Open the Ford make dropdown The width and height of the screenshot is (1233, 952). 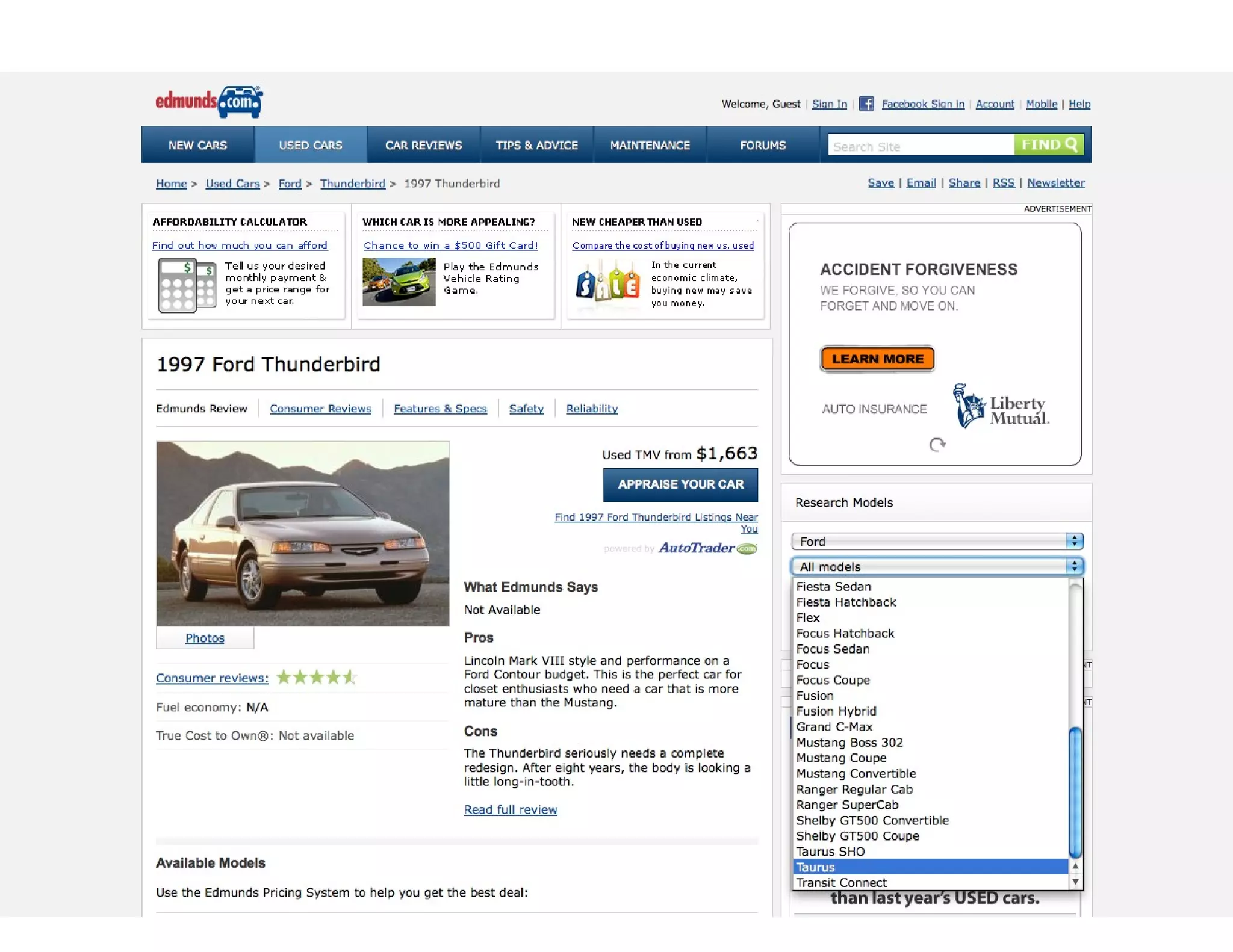[937, 541]
